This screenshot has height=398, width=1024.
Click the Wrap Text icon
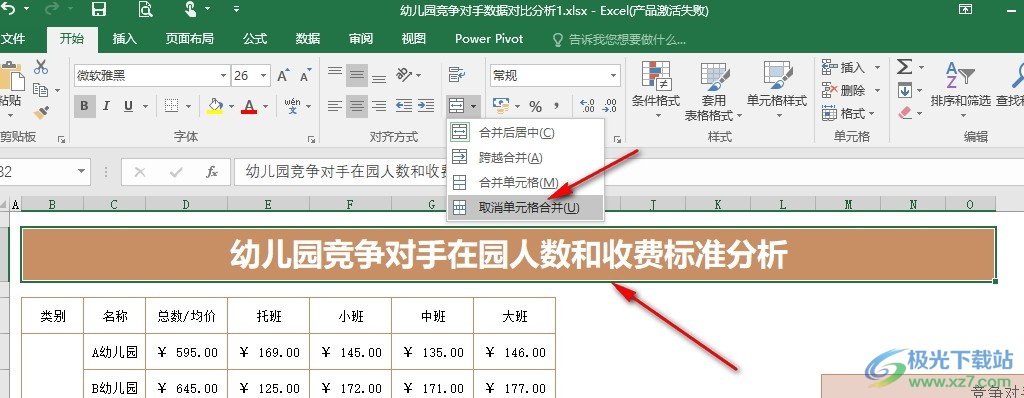[455, 75]
